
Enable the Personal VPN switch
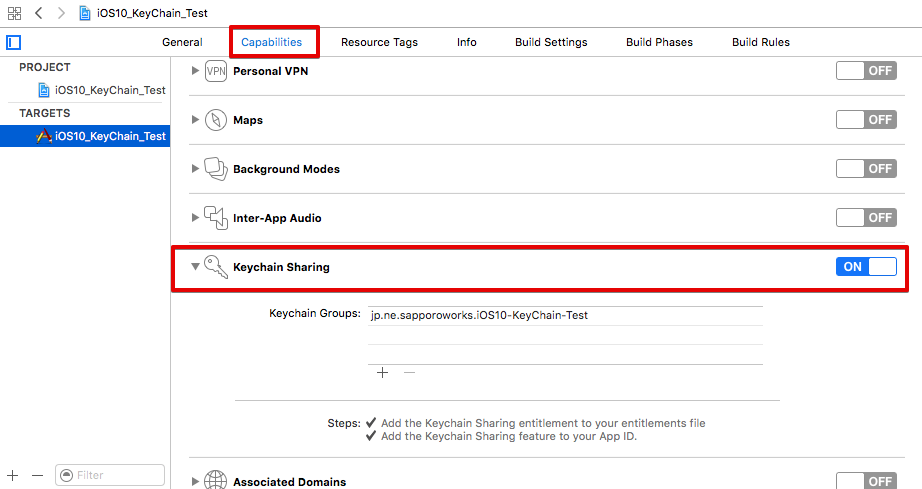coord(866,71)
